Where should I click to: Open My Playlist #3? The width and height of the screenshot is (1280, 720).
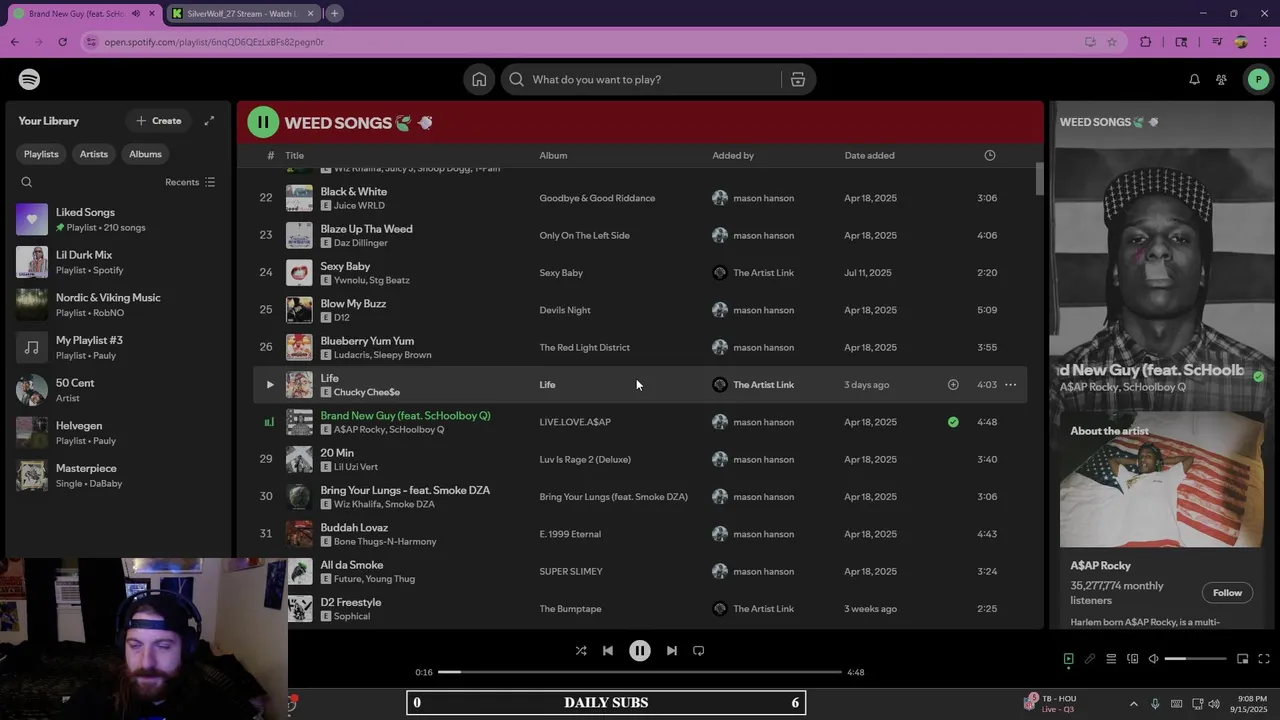coord(118,347)
